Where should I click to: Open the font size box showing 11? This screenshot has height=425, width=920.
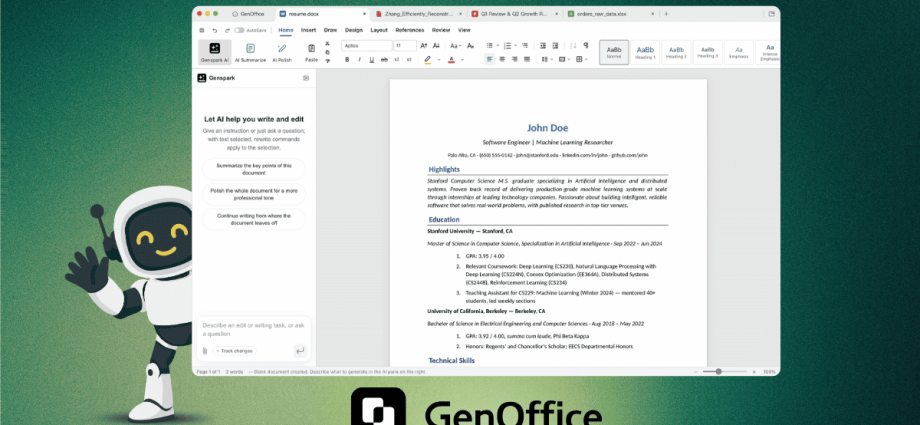pyautogui.click(x=405, y=45)
